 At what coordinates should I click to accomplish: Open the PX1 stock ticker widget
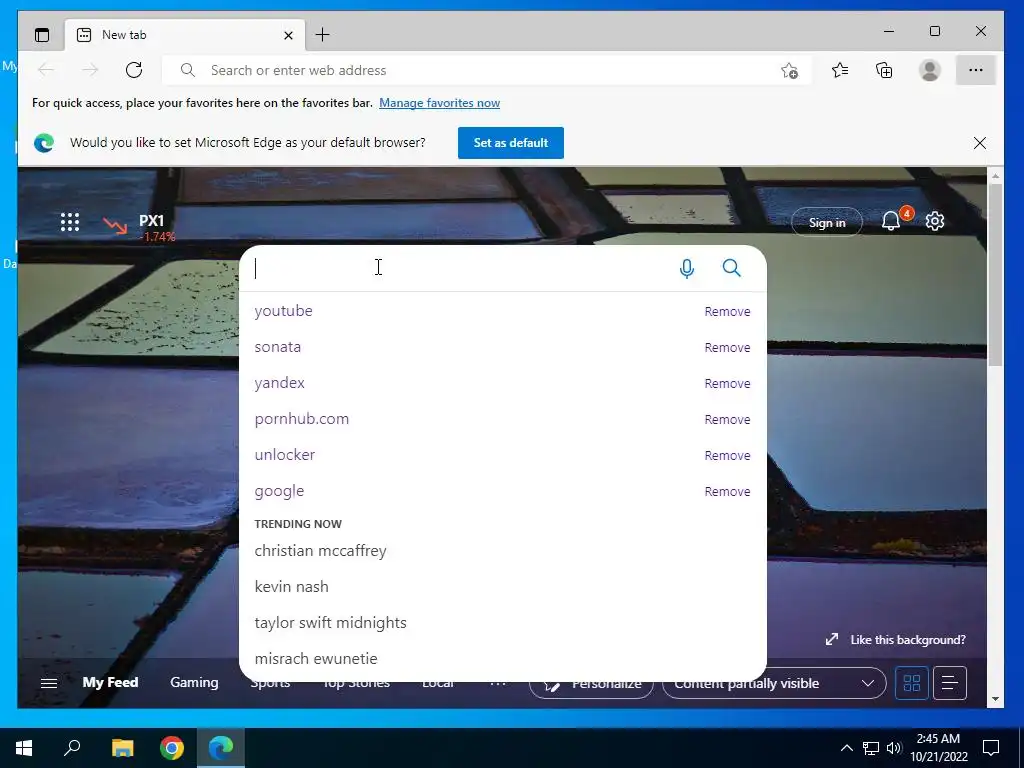pos(139,228)
